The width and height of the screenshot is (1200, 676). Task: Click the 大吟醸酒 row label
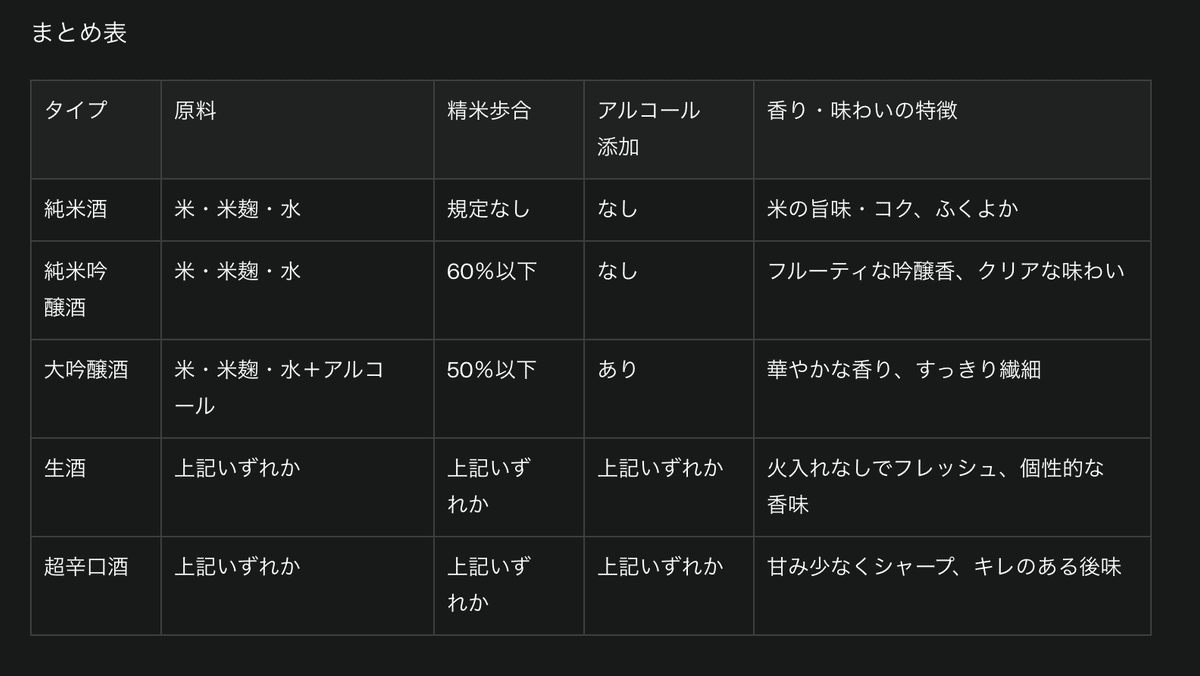[96, 389]
